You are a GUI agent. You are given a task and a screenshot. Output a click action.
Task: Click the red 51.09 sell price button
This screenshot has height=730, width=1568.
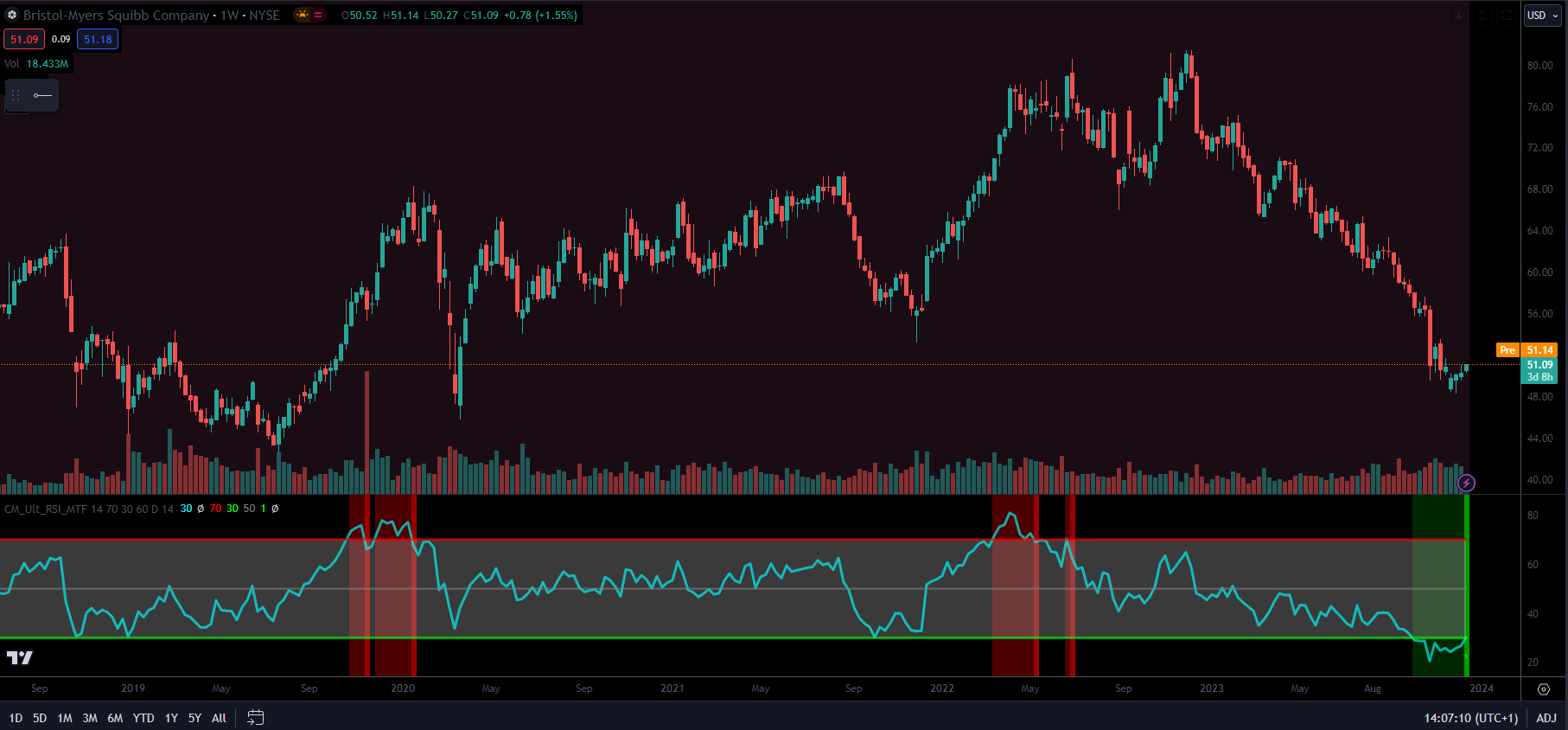24,39
